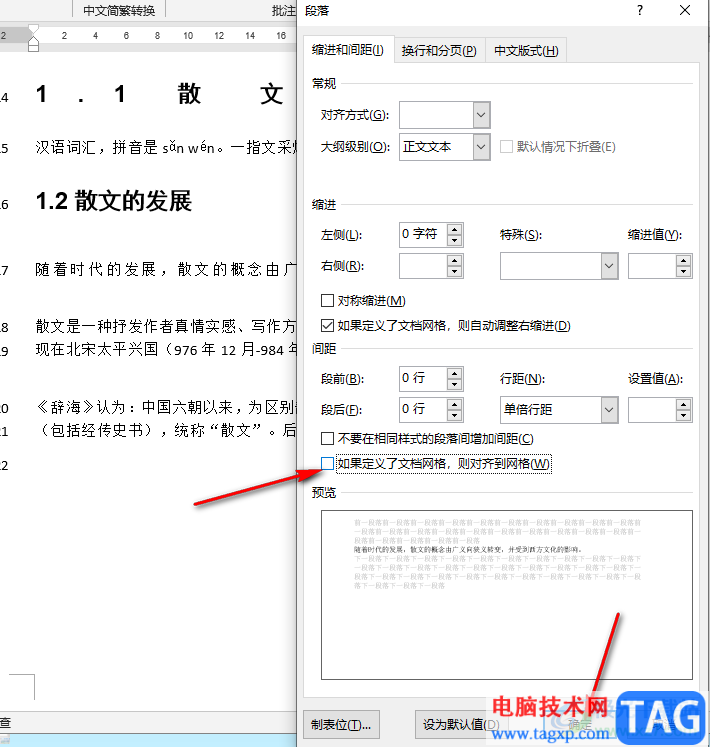
Task: Click the line starting （包括经传史书）
Action: (x=166, y=430)
